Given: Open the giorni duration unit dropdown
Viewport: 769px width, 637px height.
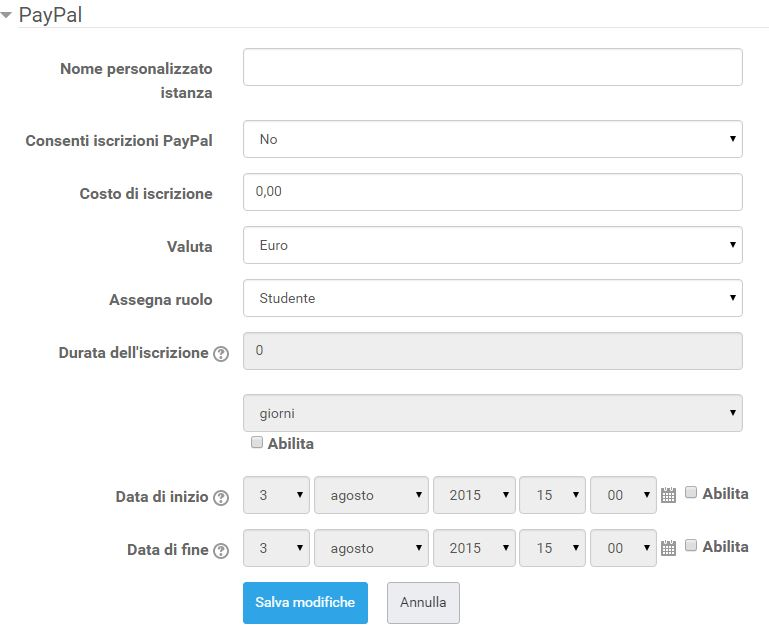Looking at the screenshot, I should [x=492, y=413].
